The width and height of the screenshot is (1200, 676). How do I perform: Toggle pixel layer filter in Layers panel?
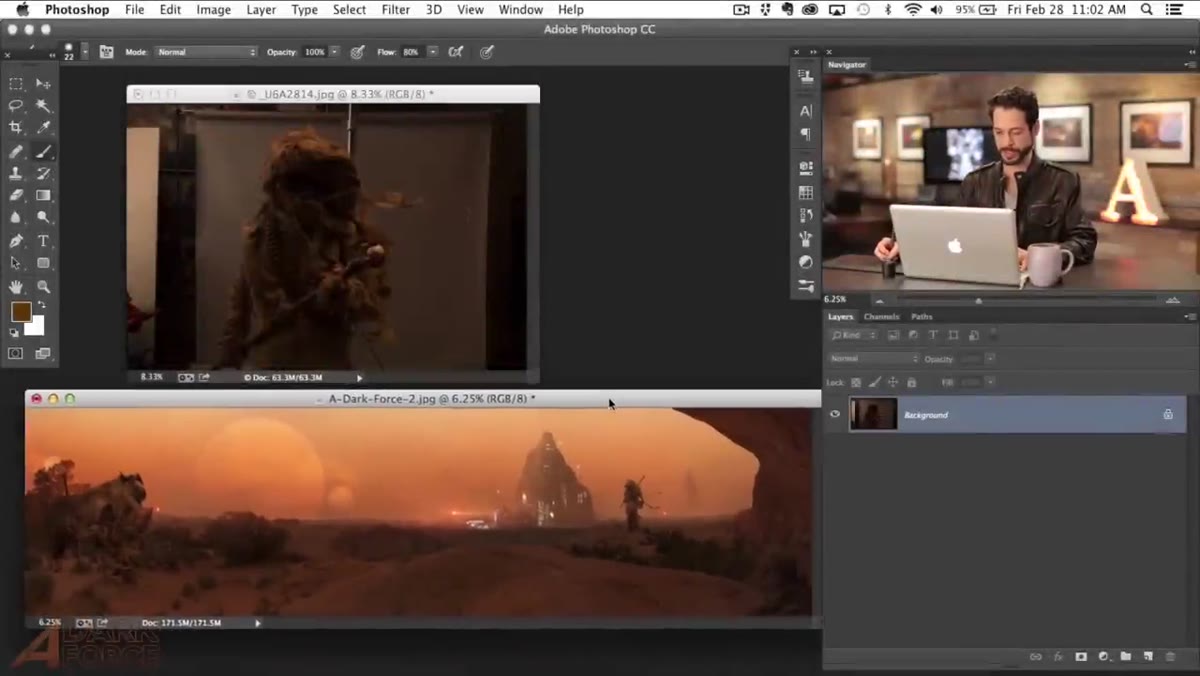(894, 335)
